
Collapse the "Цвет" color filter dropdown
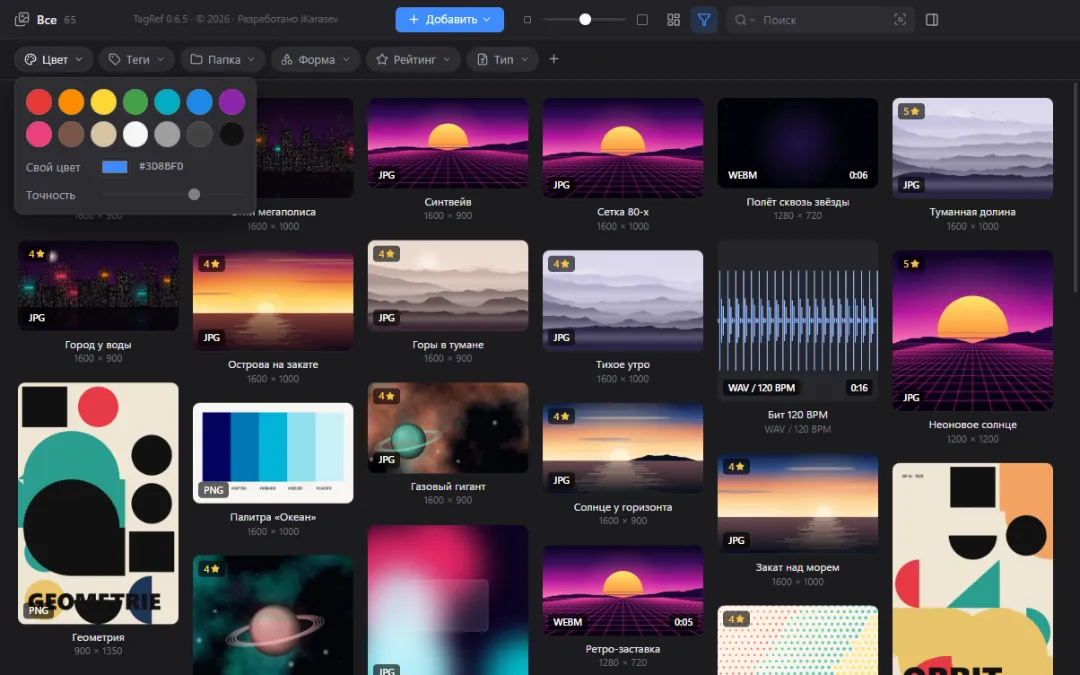tap(54, 60)
